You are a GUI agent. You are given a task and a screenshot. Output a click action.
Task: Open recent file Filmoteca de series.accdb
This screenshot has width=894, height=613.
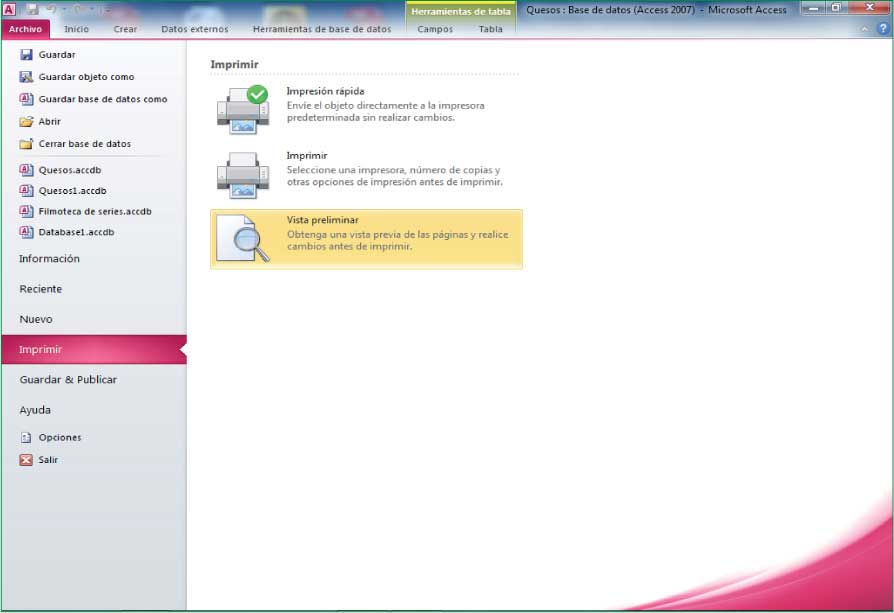tap(95, 212)
